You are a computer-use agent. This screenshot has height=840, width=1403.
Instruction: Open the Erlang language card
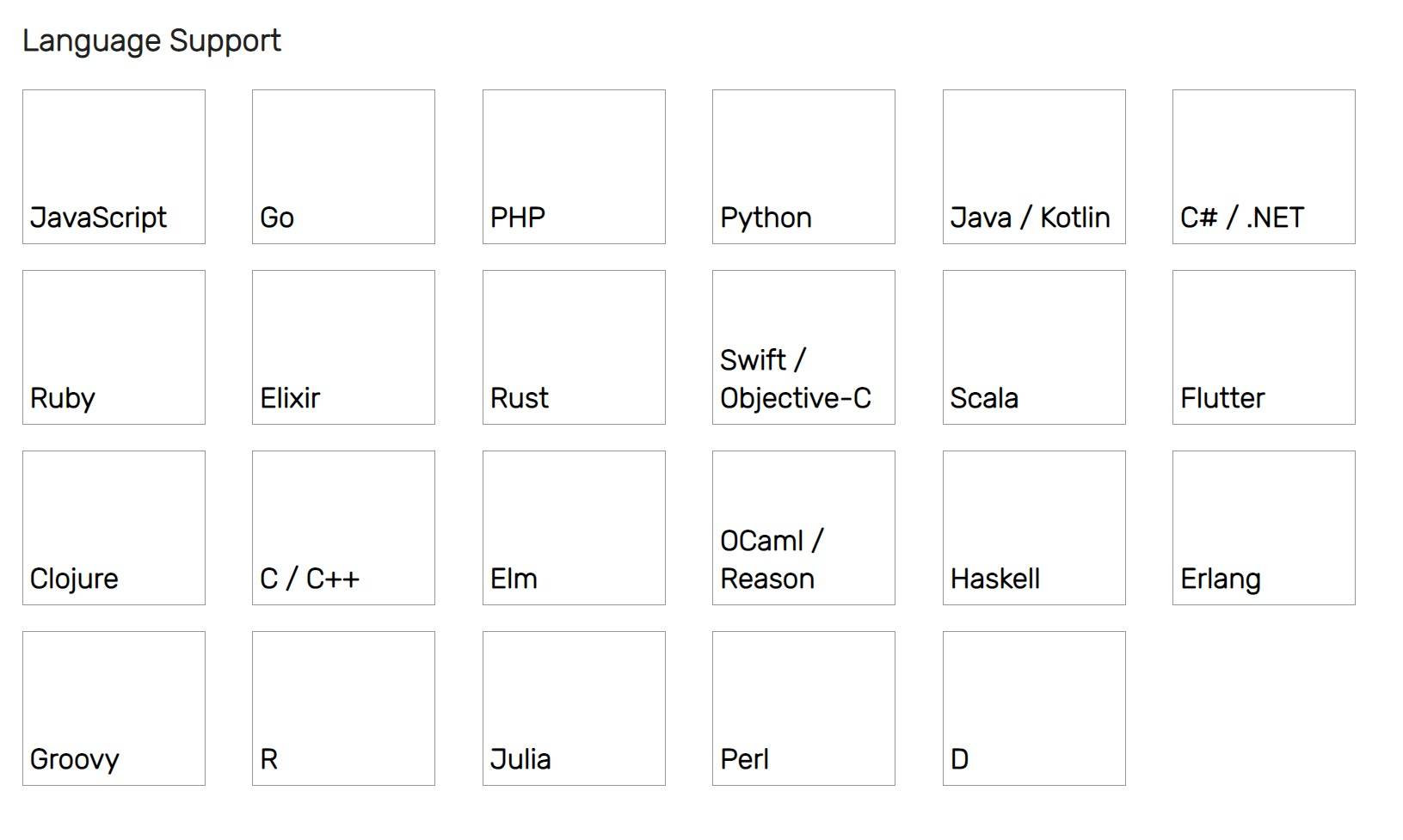point(1264,528)
